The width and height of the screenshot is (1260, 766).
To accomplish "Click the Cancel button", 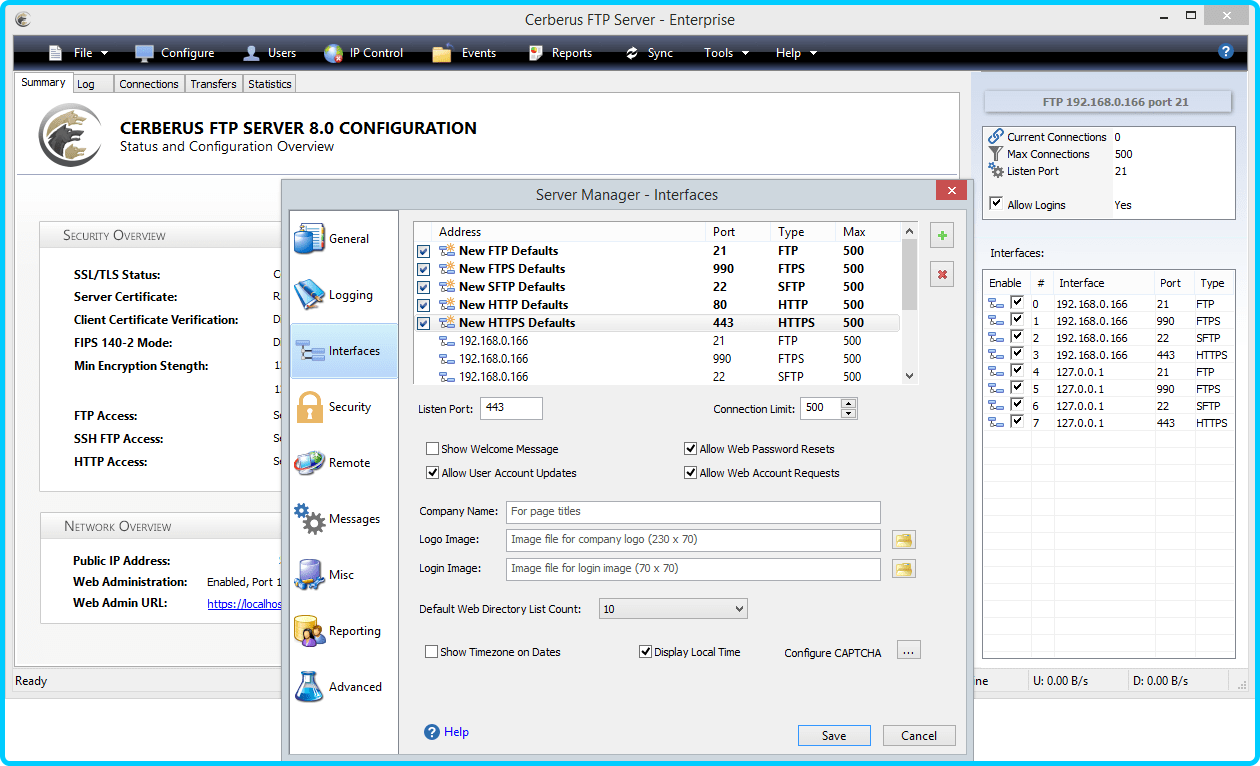I will [x=919, y=735].
